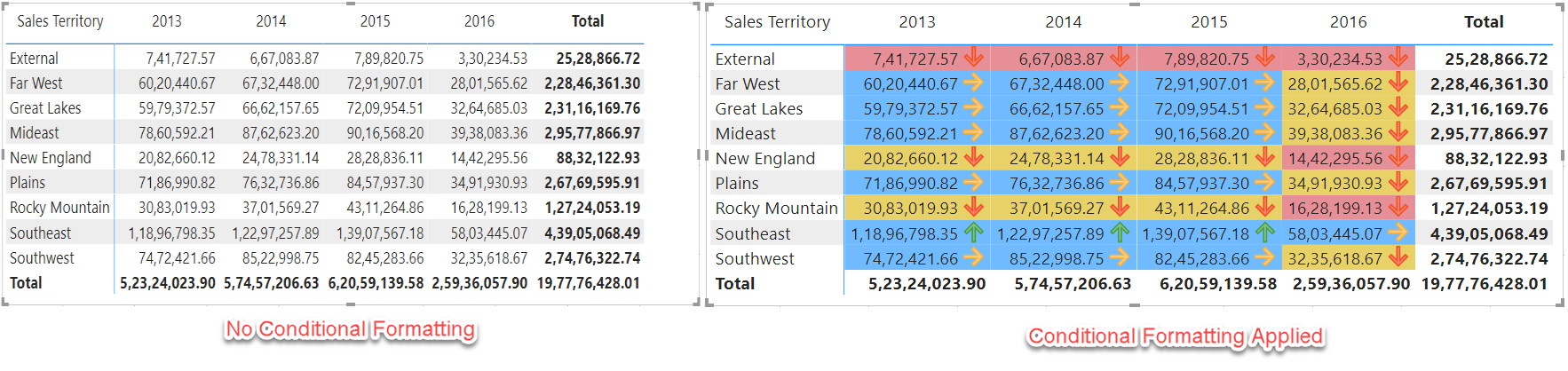Click the 'Conditional Formatting Applied' caption
Screen dimensions: 1568x371
[1176, 336]
